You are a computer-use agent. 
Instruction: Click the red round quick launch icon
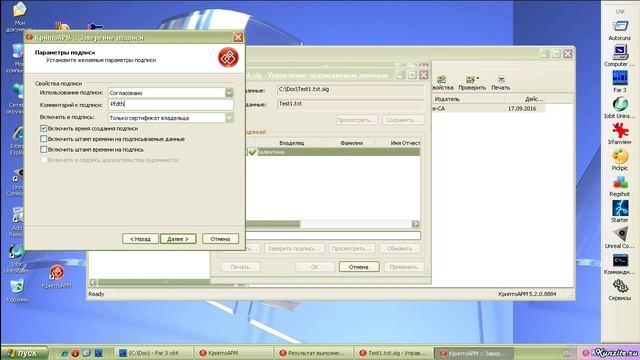tap(76, 353)
